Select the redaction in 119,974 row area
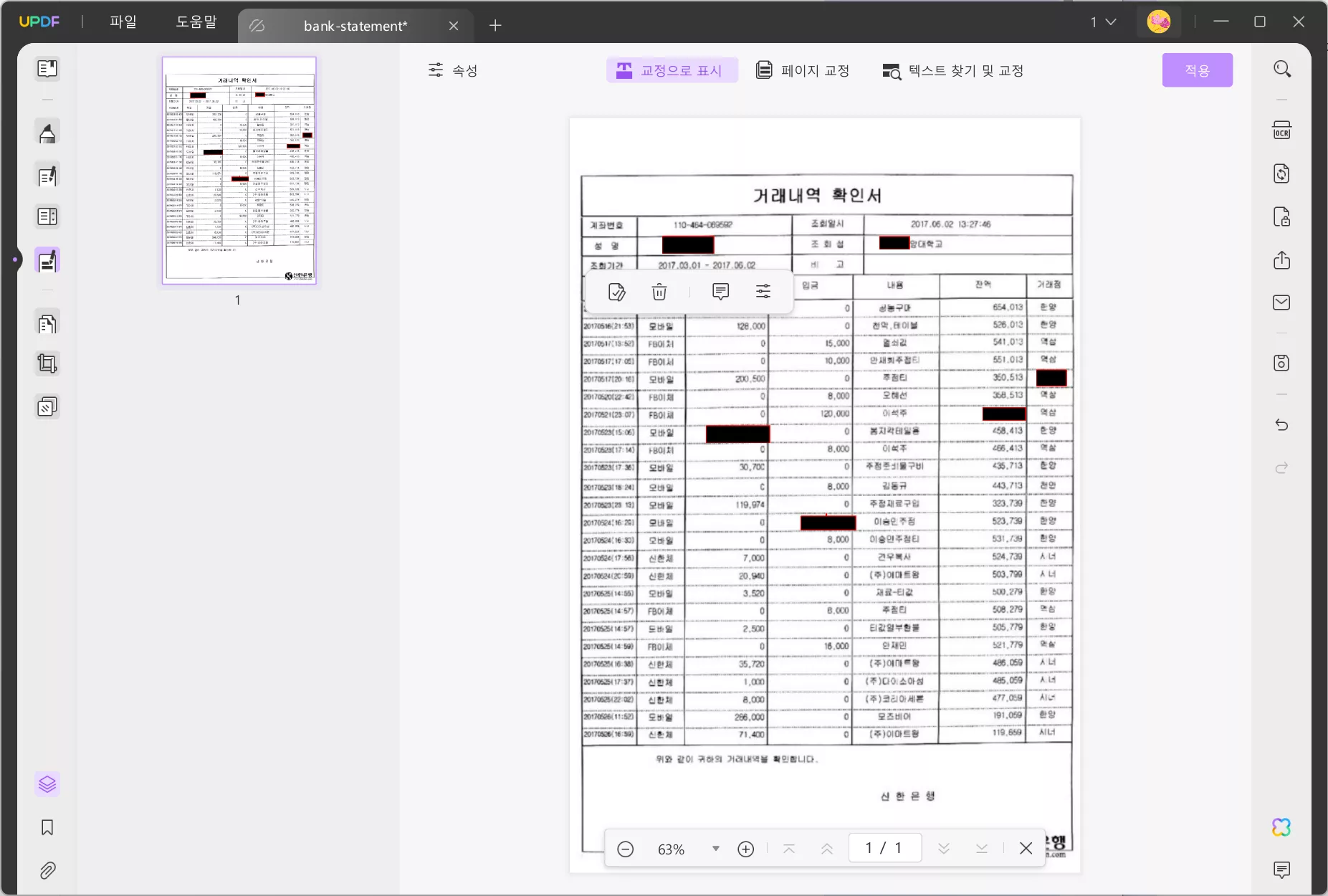The image size is (1328, 896). (x=828, y=523)
